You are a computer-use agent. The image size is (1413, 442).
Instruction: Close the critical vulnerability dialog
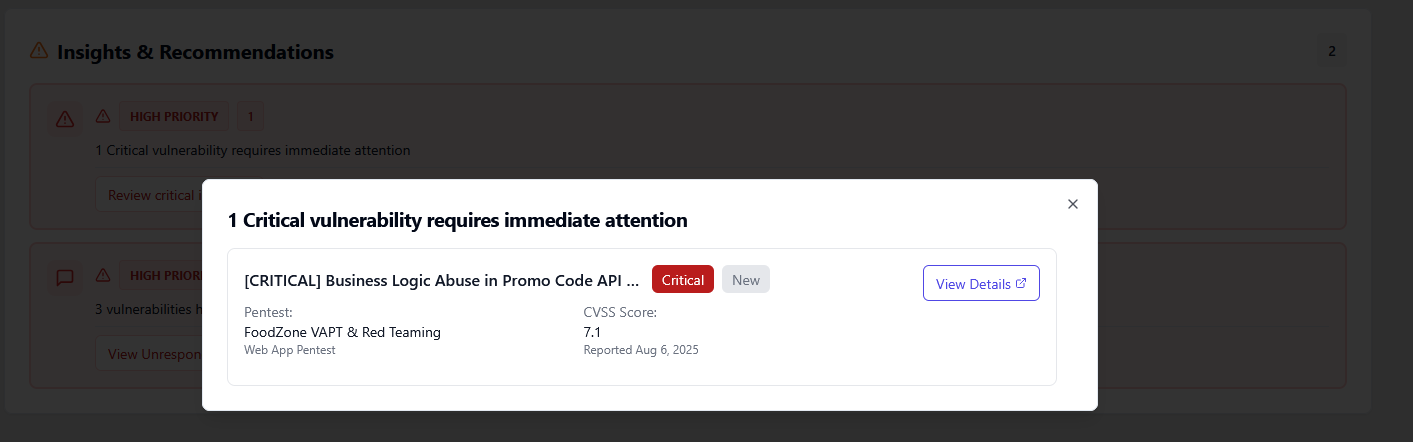pyautogui.click(x=1073, y=204)
